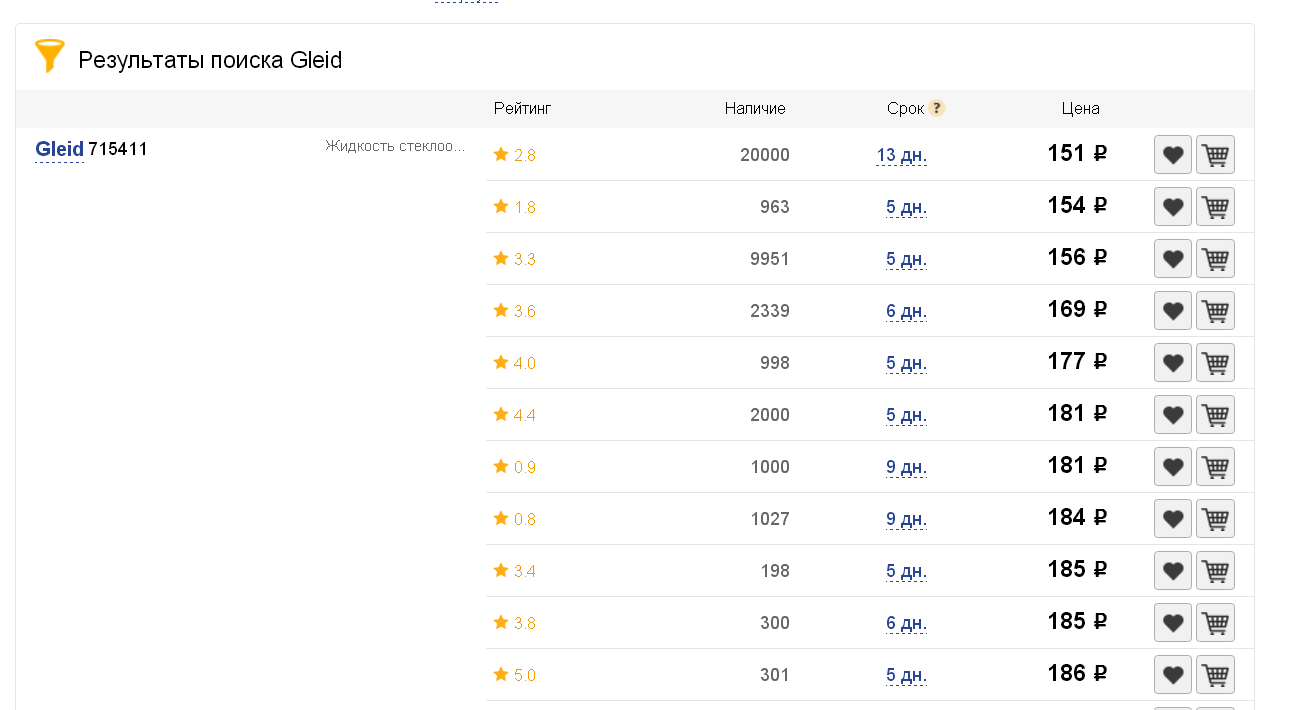Viewport: 1314px width, 710px height.
Task: Click the description Жидкость стеклоо...
Action: tap(395, 146)
